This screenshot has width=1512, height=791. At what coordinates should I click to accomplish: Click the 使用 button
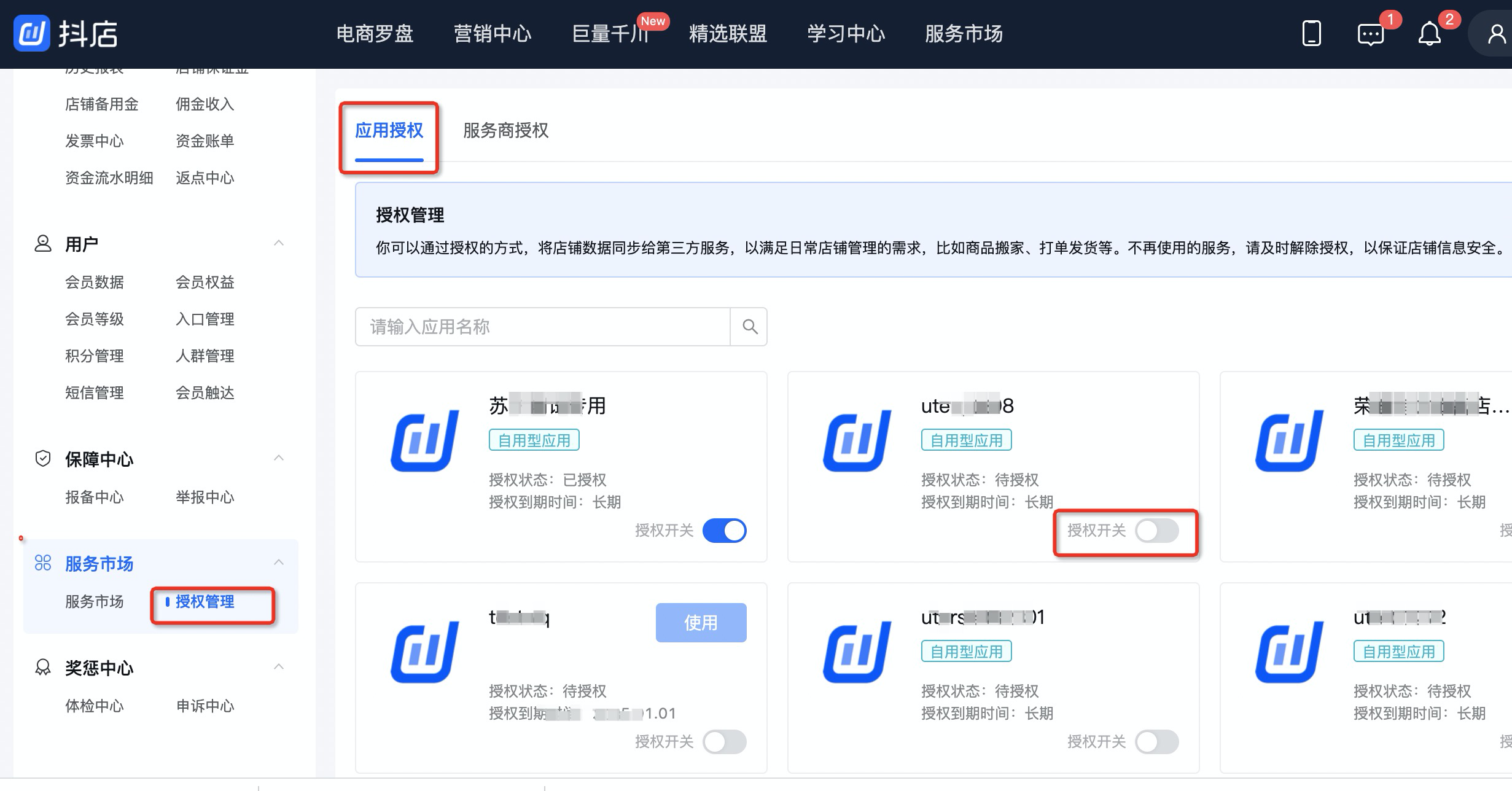point(701,623)
